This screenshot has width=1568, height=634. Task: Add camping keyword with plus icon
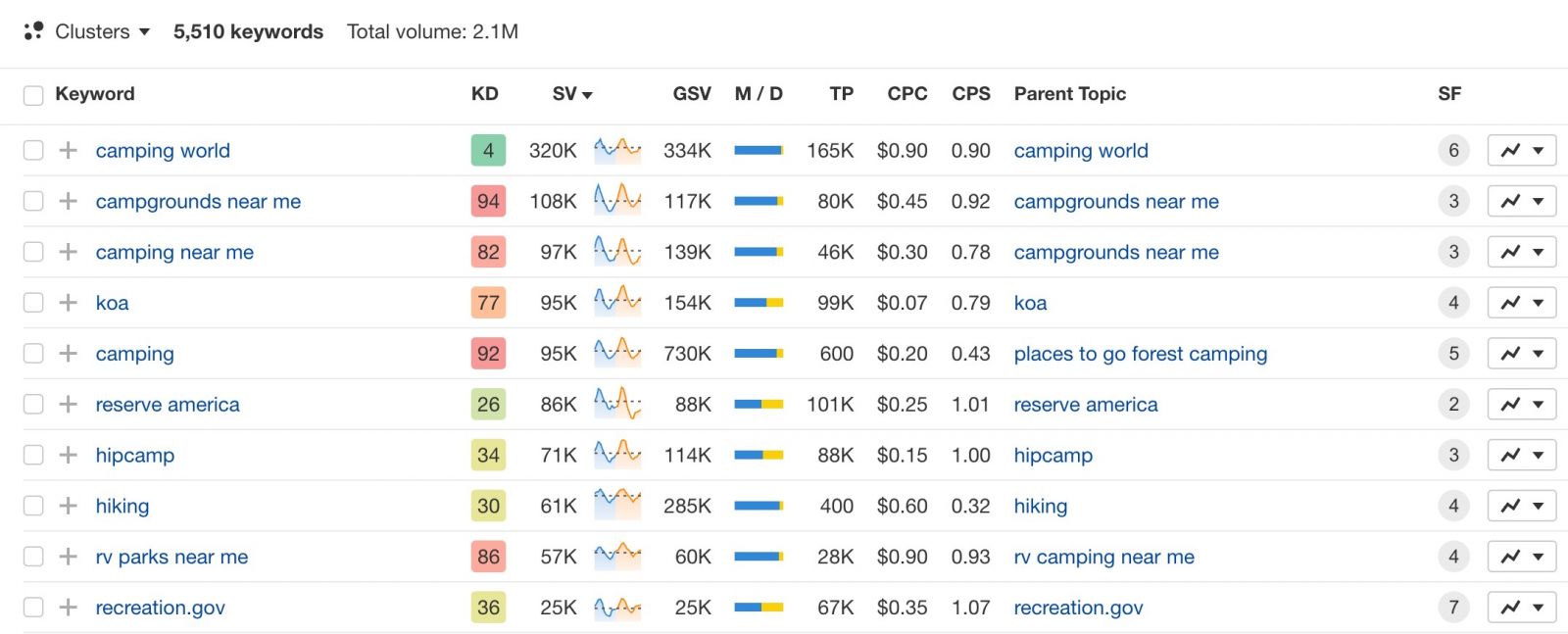(x=68, y=354)
